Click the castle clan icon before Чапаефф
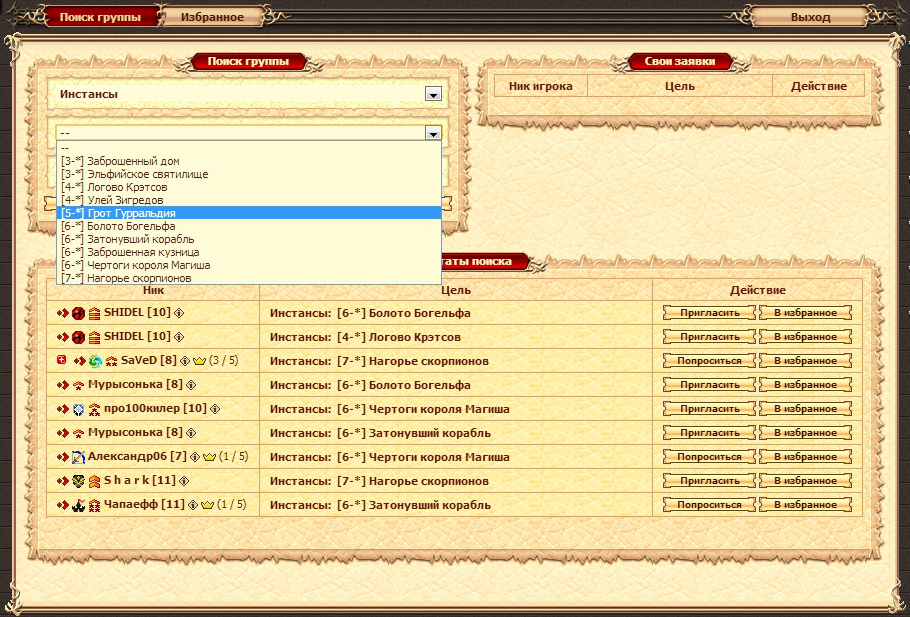This screenshot has height=617, width=910. pyautogui.click(x=78, y=504)
